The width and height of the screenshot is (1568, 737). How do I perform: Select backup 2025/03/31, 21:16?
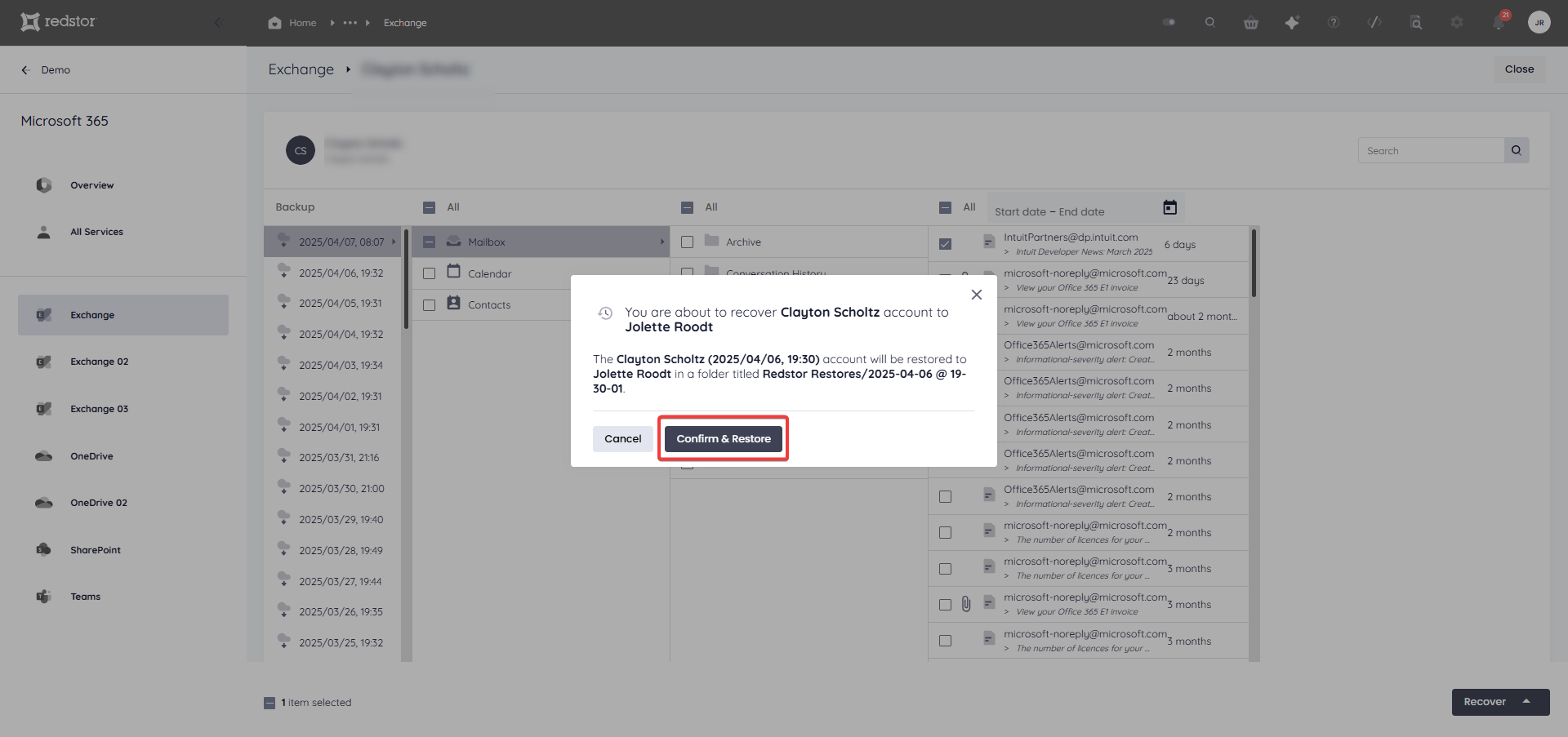332,458
